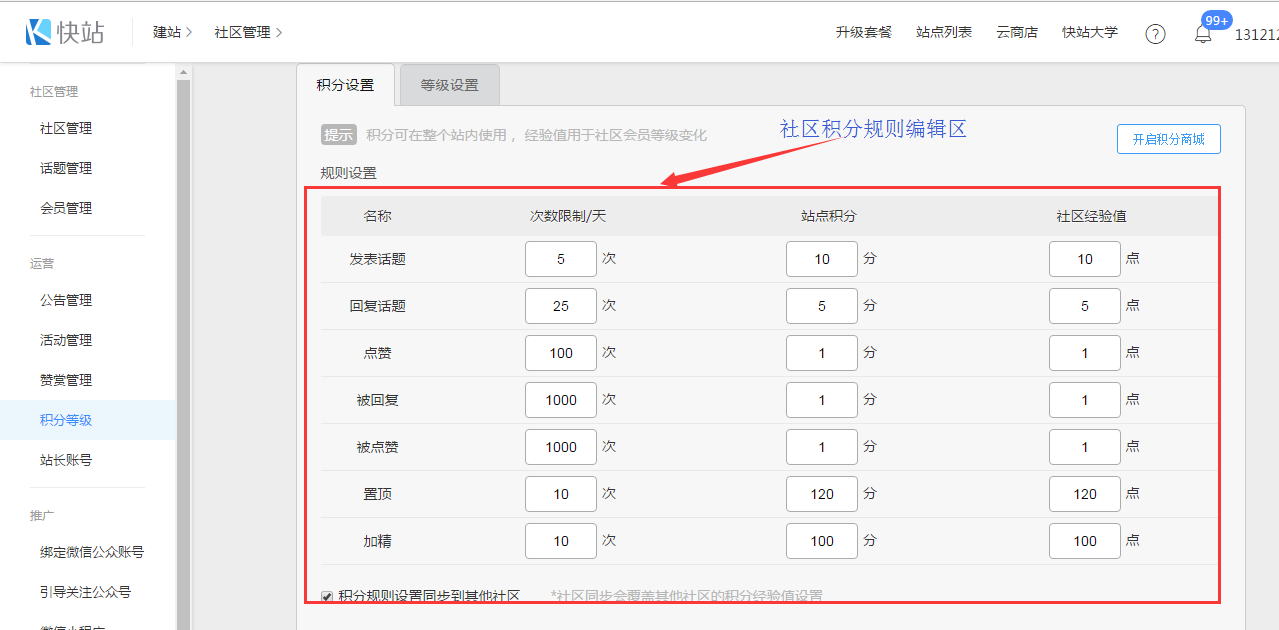
Task: Click the 发表话题 daily limit input field
Action: (560, 259)
